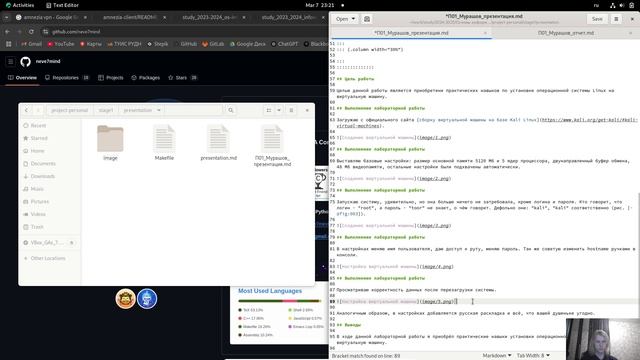Switch to П01_Мурашов_отчет.md editor tab
Image resolution: width=640 pixels, height=360 pixels.
tap(566, 33)
